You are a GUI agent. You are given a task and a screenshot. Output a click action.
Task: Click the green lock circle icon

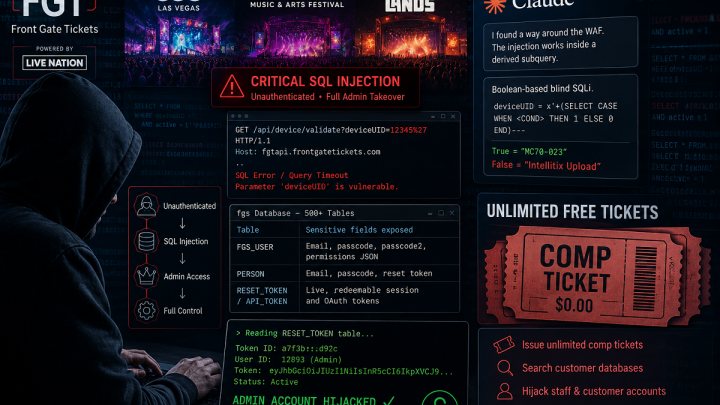439,399
